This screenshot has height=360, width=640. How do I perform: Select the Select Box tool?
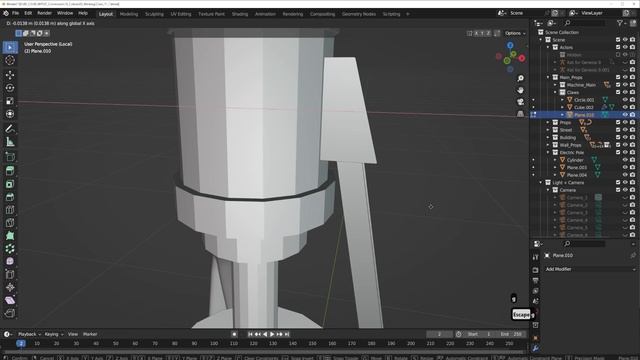[x=10, y=47]
